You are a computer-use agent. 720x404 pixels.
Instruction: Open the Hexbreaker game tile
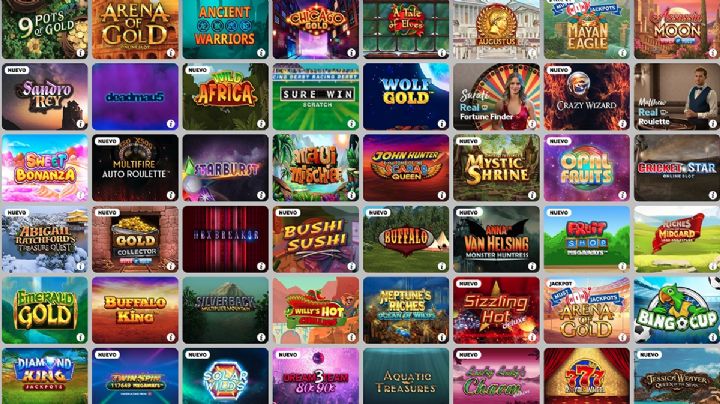click(225, 239)
